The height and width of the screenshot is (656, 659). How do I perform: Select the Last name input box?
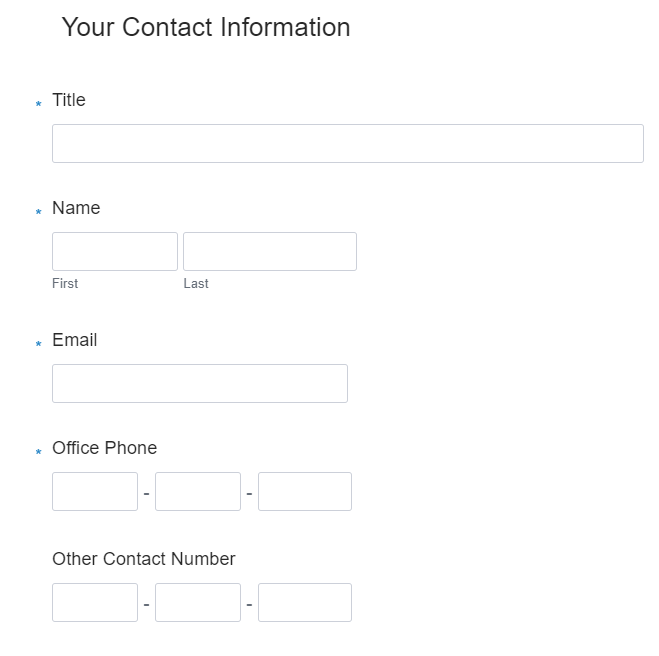(x=269, y=251)
